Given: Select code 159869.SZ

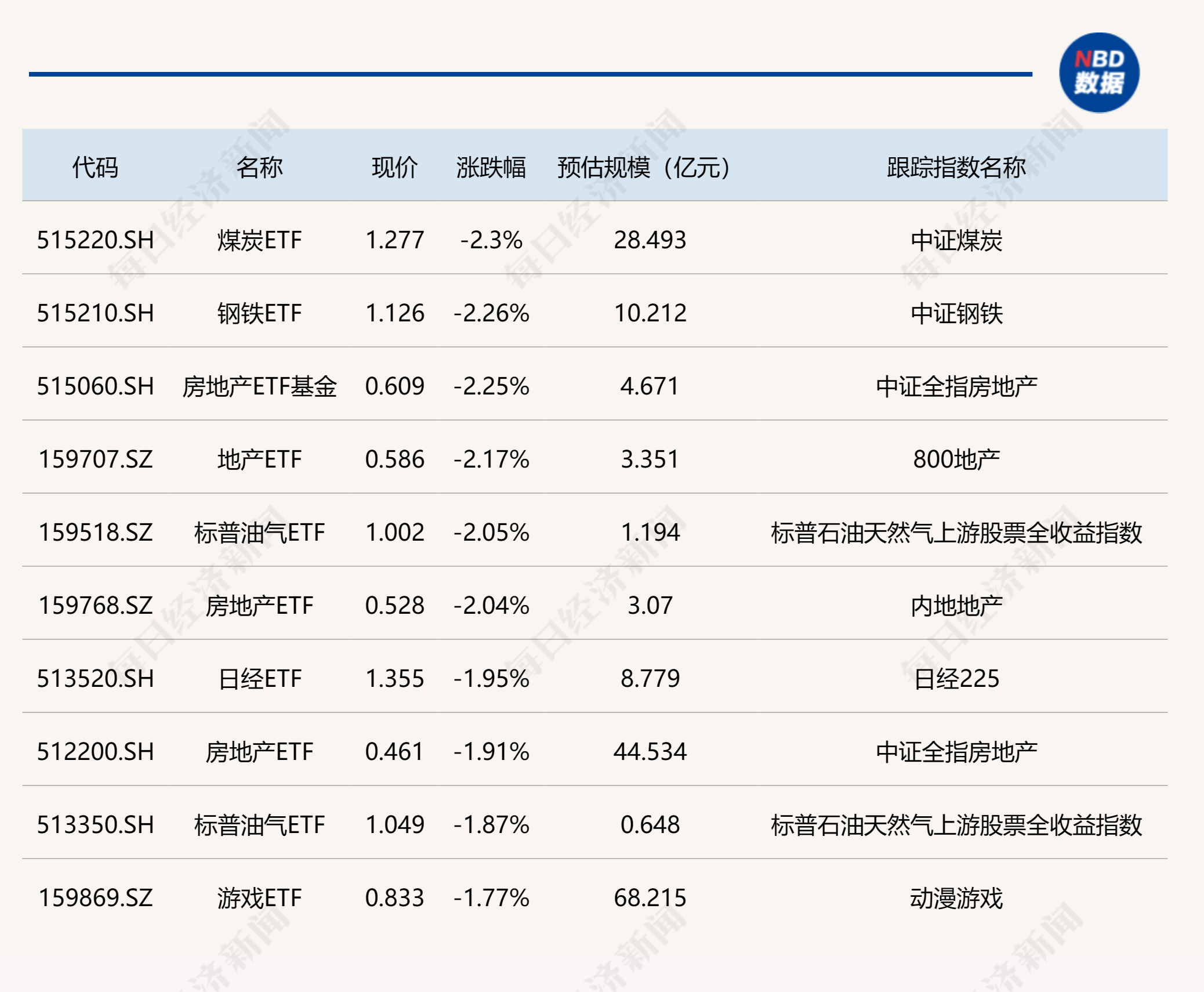Looking at the screenshot, I should pos(96,898).
